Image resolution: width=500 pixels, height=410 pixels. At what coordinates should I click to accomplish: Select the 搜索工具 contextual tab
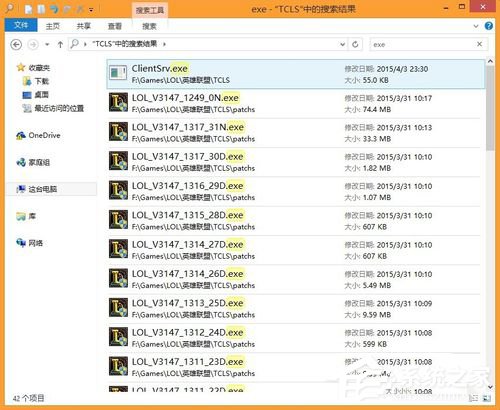[150, 10]
